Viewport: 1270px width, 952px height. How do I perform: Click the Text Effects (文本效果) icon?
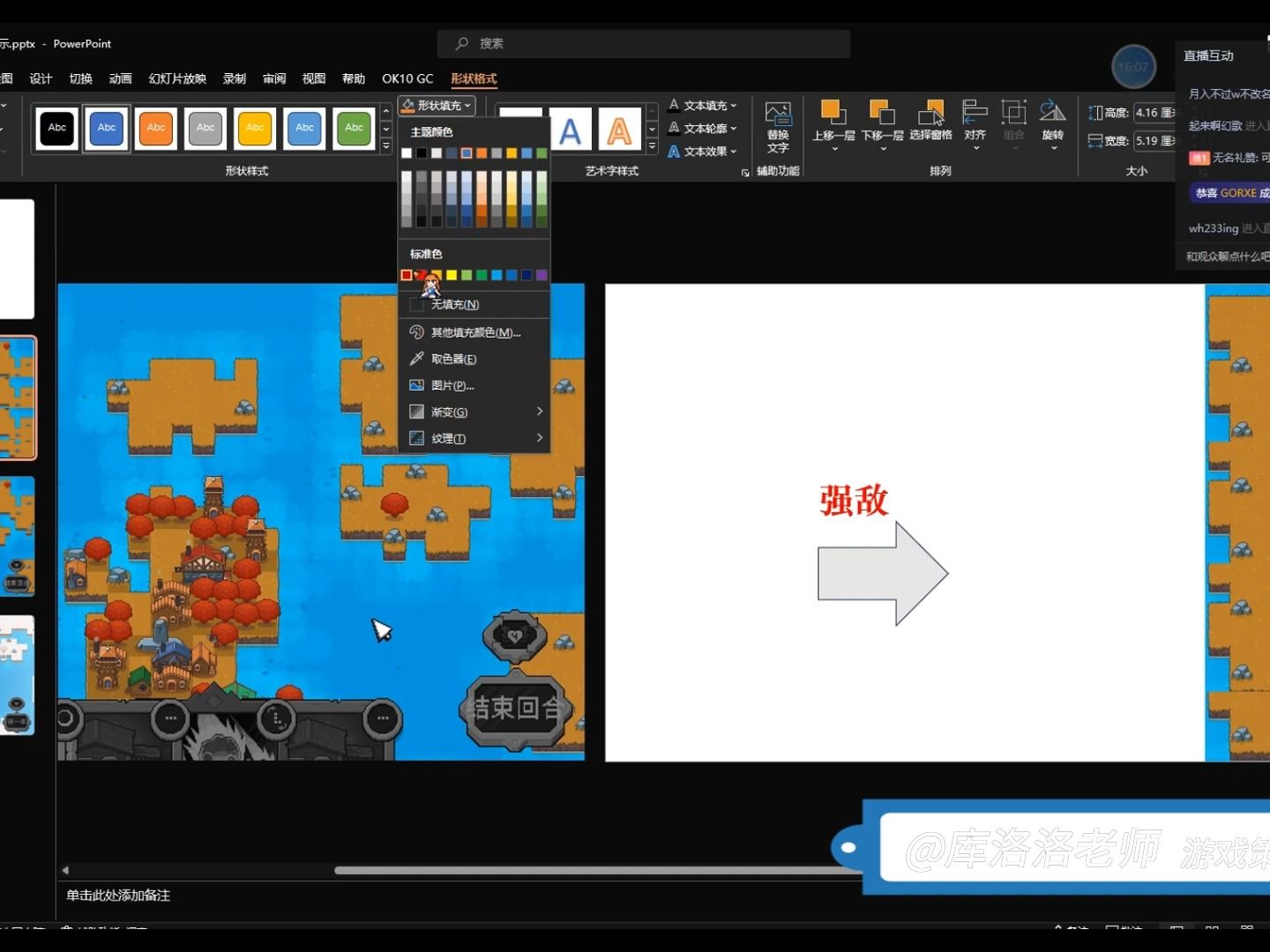[674, 151]
